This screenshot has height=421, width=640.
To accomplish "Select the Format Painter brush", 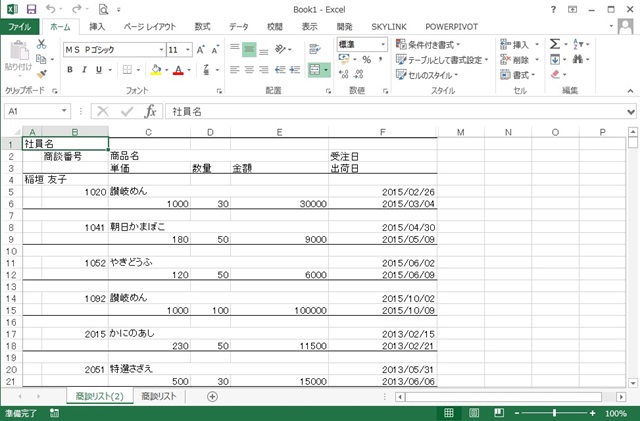I will tap(41, 74).
